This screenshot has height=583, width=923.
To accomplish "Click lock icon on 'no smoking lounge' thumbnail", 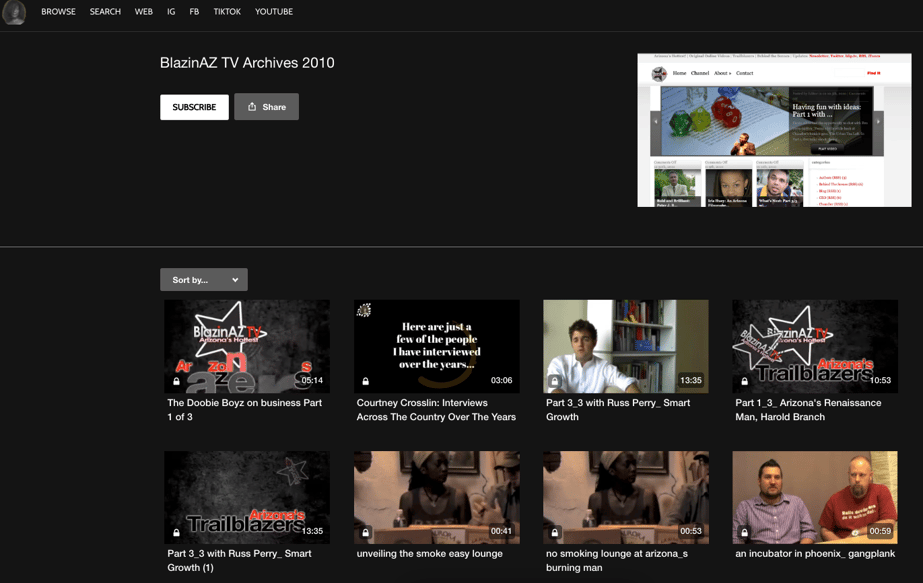I will pos(555,532).
